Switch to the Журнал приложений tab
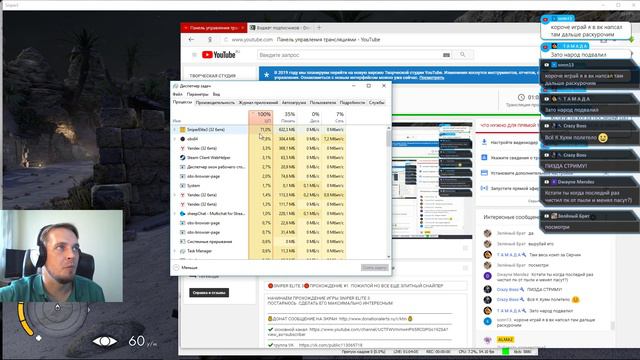 click(x=258, y=103)
